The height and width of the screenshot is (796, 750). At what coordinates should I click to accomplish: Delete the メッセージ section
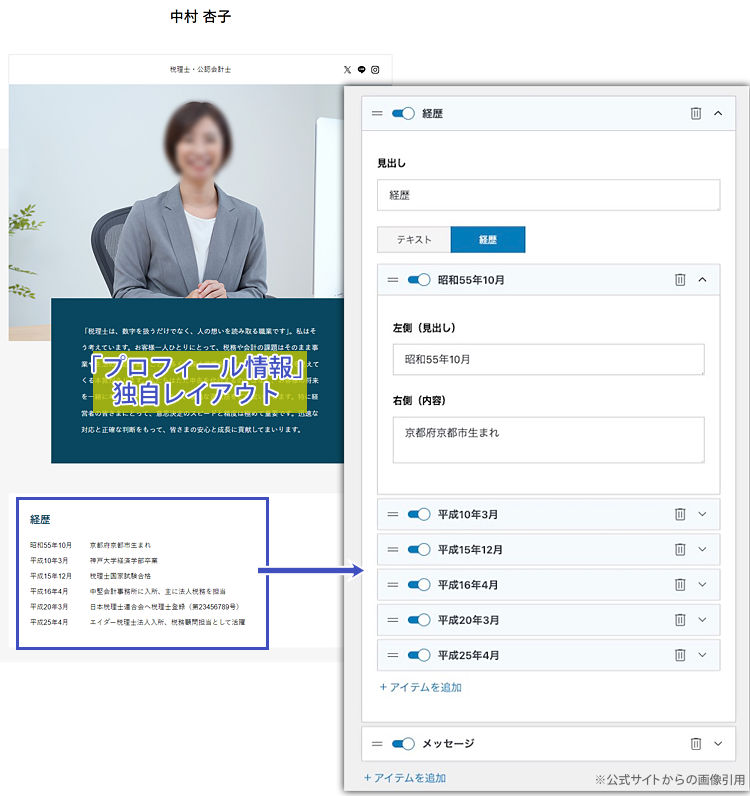696,744
